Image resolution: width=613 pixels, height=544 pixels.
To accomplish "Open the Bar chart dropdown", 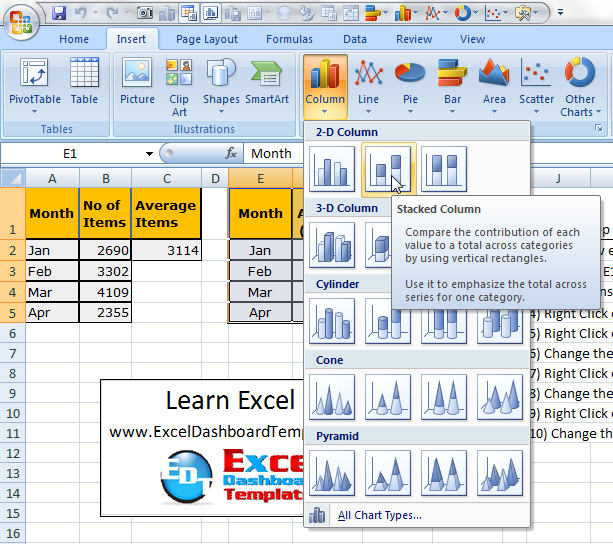I will click(452, 86).
